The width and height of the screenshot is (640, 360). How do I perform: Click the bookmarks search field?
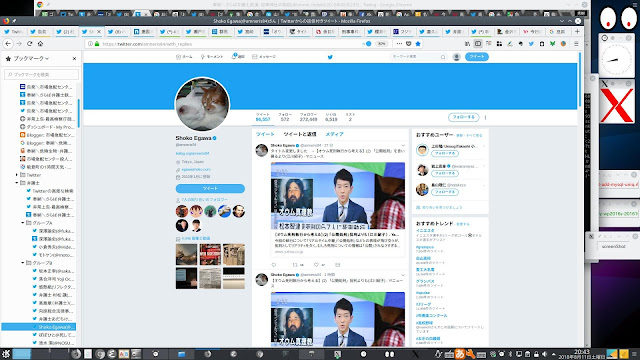41,74
